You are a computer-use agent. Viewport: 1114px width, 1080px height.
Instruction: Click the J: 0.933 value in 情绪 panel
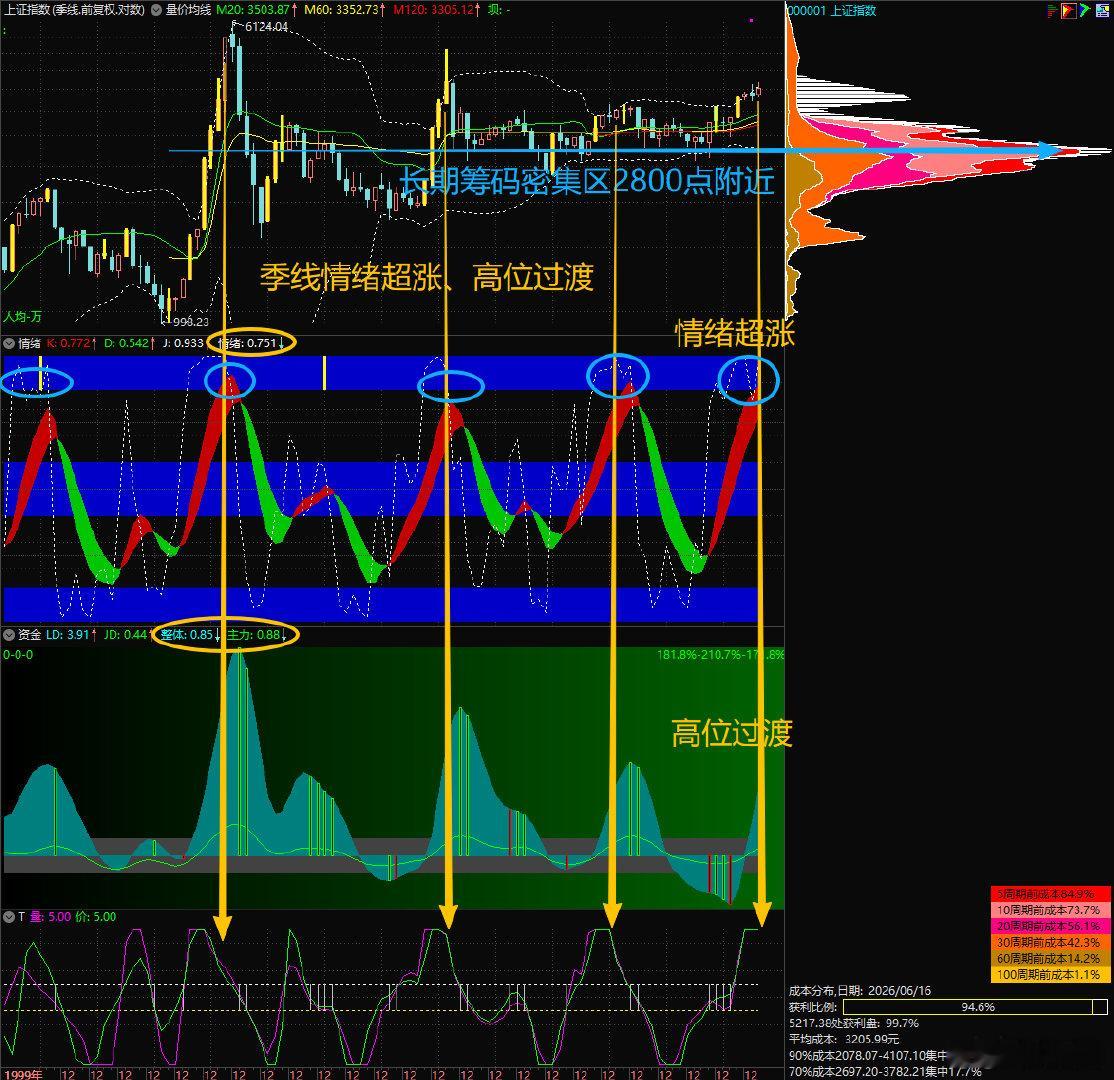183,343
